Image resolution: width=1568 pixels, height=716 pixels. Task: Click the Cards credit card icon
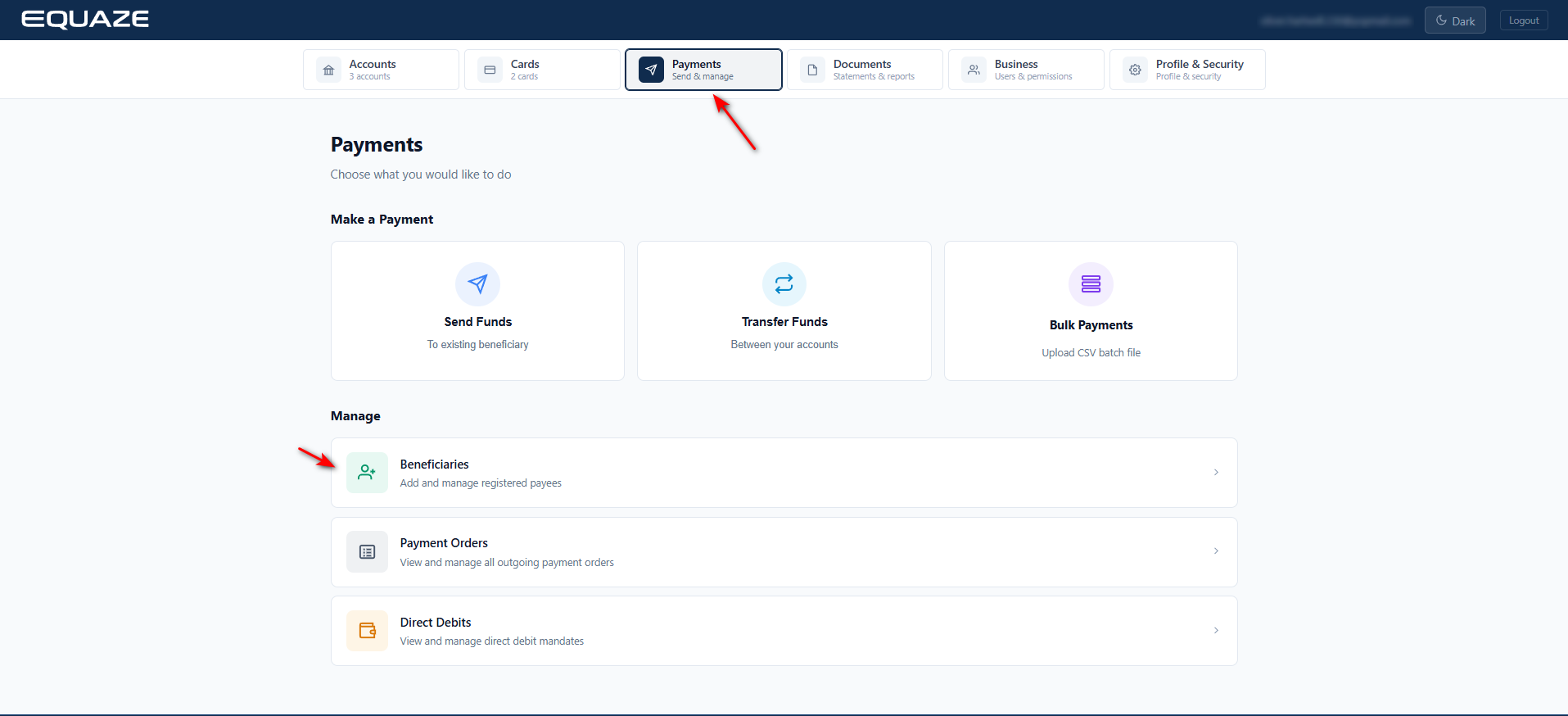490,70
